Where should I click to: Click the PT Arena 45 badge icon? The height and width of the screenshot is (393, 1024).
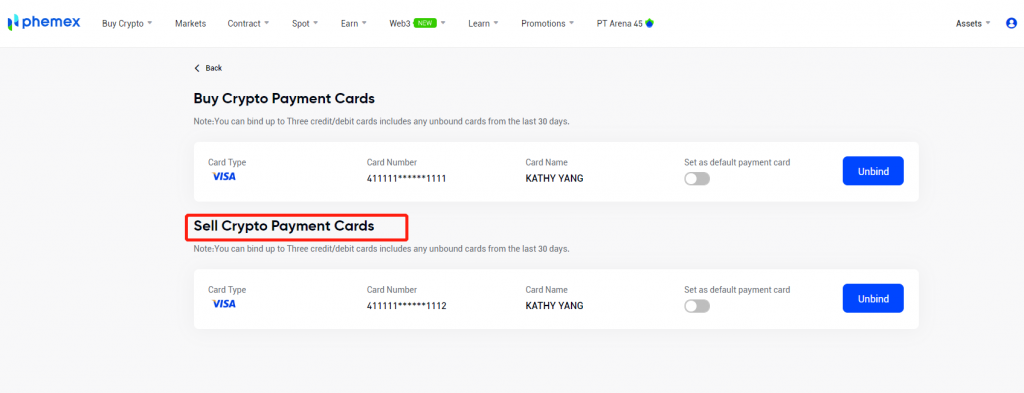point(649,23)
